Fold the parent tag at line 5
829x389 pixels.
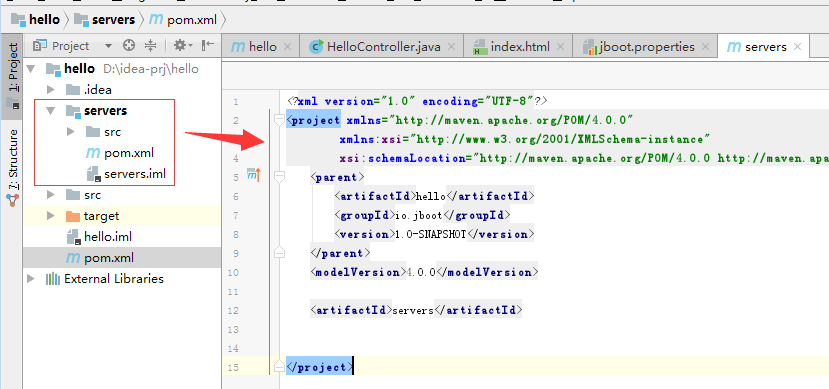[279, 176]
